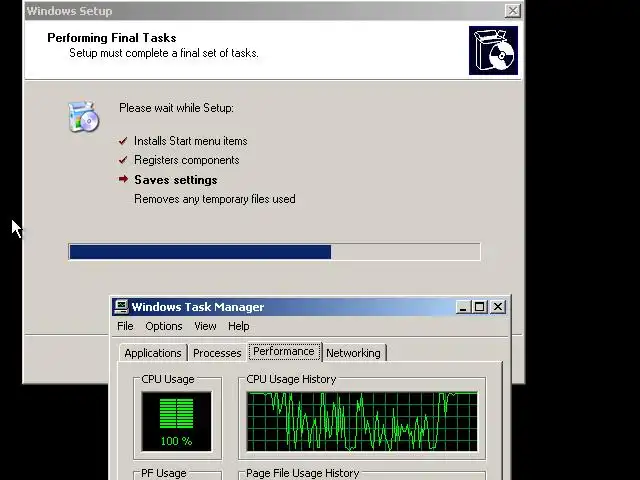Click 'Installs Start menu items' text
The image size is (640, 480).
[x=191, y=141]
